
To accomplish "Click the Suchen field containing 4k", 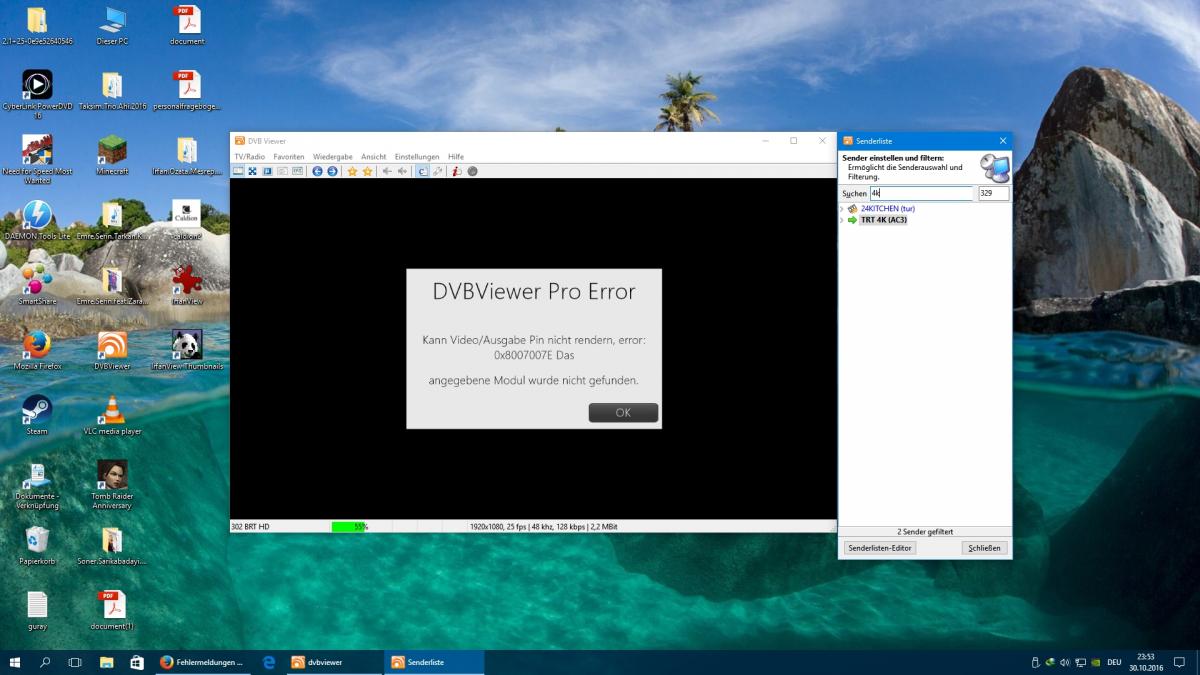I will tap(921, 193).
